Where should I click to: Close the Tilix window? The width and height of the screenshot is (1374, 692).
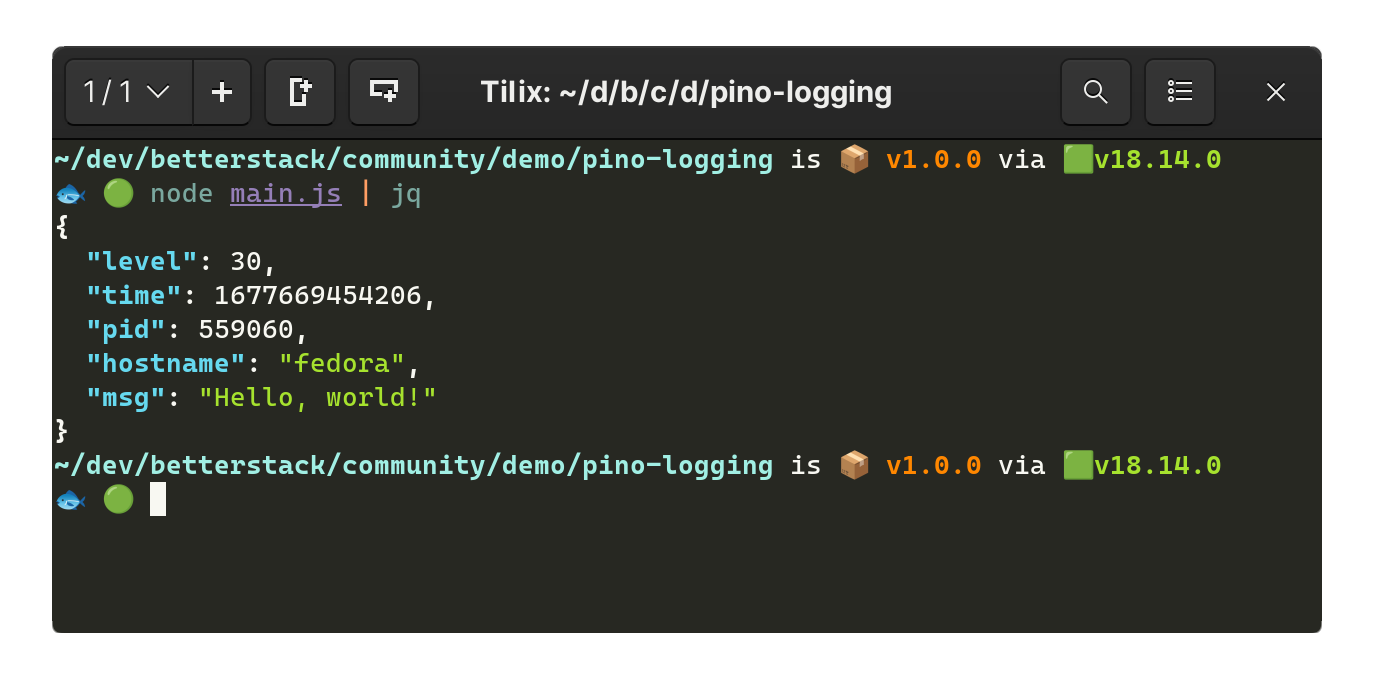click(x=1275, y=92)
